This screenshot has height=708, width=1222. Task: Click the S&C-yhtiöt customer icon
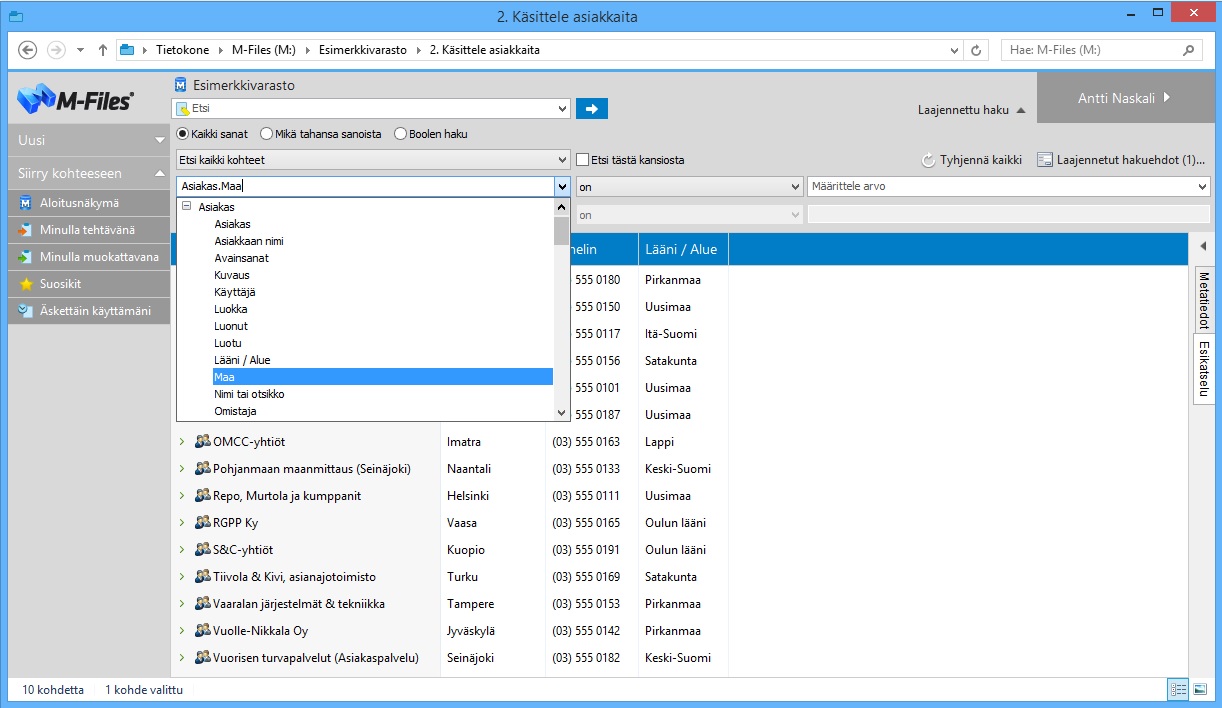click(x=203, y=549)
